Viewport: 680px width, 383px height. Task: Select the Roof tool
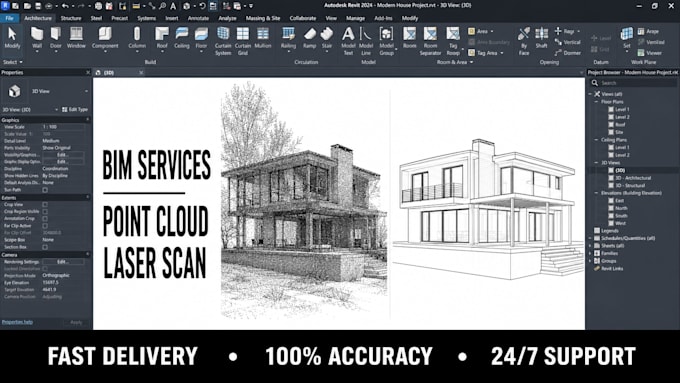click(162, 38)
